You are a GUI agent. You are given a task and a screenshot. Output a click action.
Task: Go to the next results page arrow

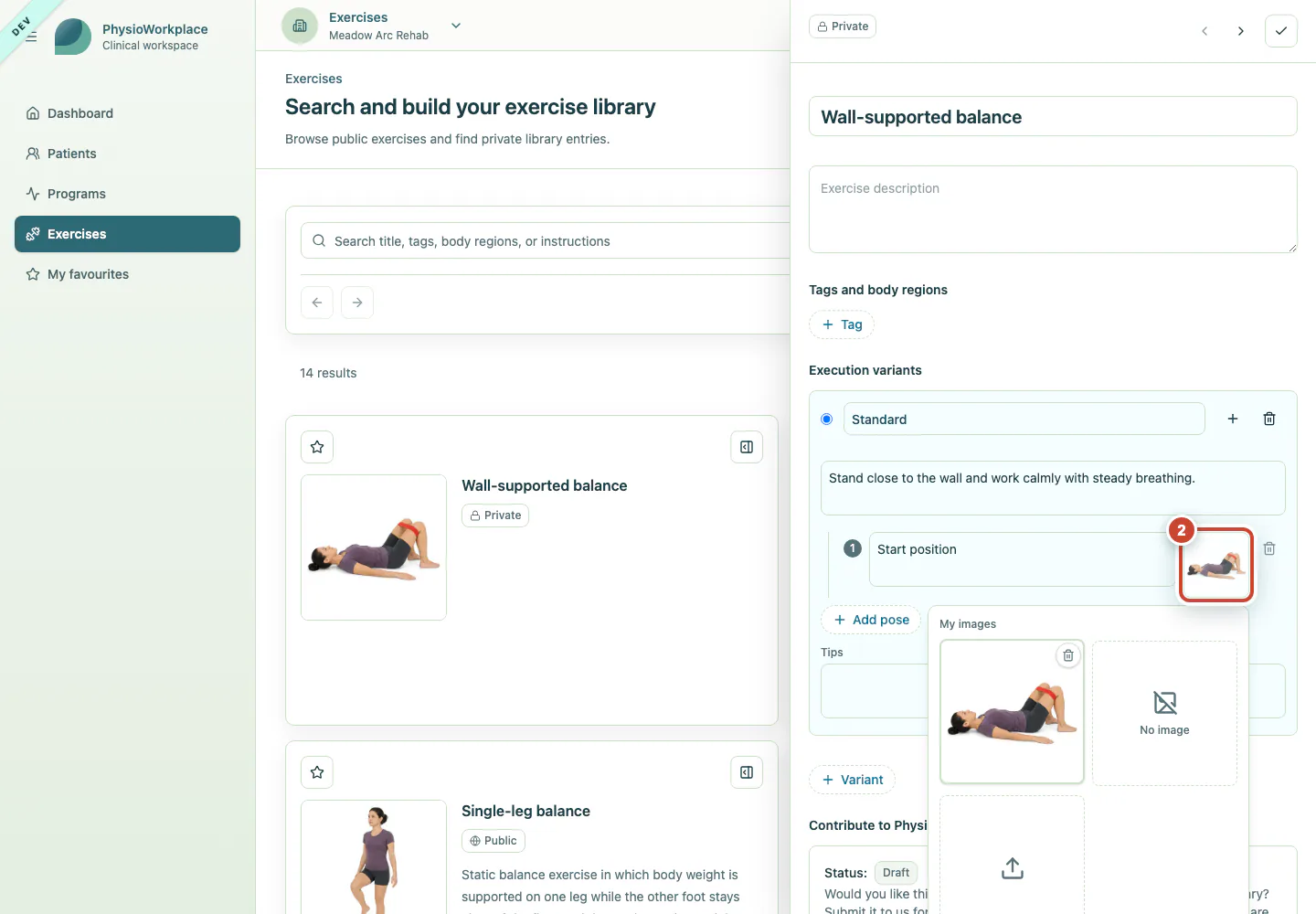357,303
